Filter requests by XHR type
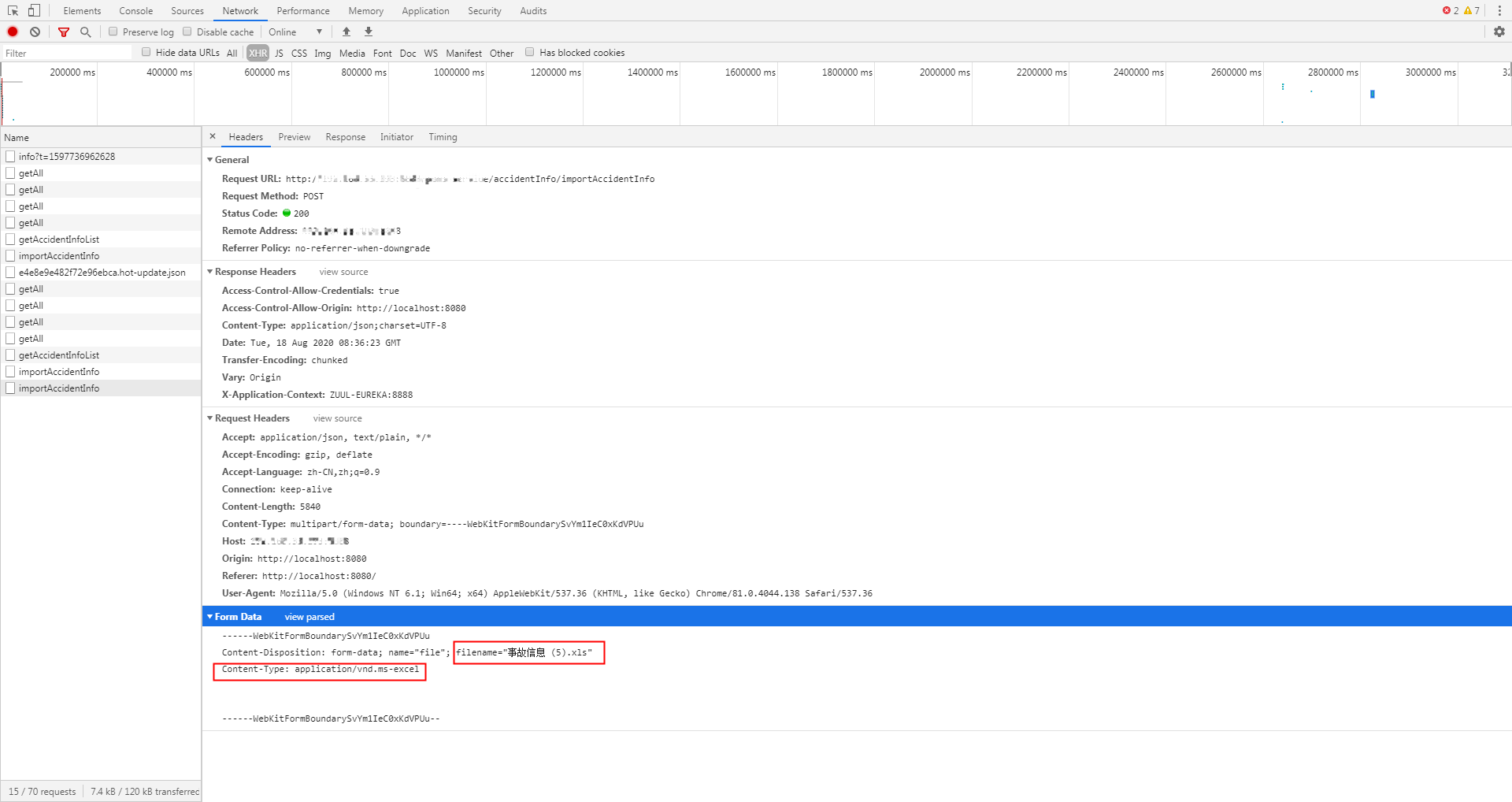Viewport: 1512px width, 802px height. point(258,53)
